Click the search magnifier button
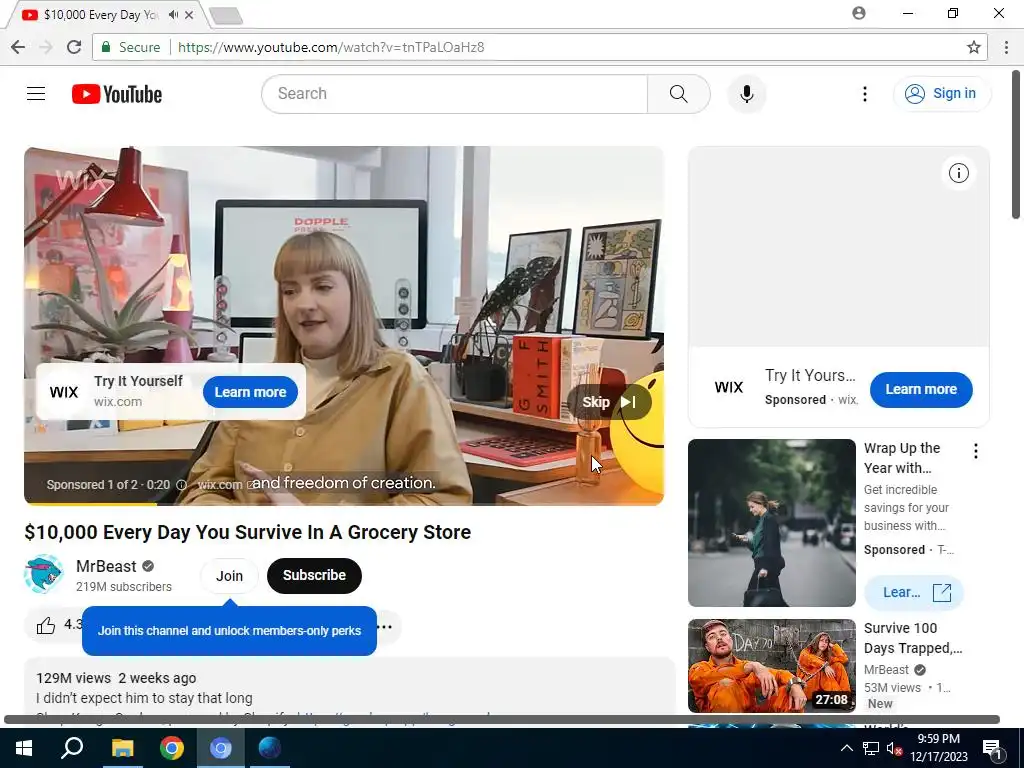Viewport: 1024px width, 768px height. 679,94
